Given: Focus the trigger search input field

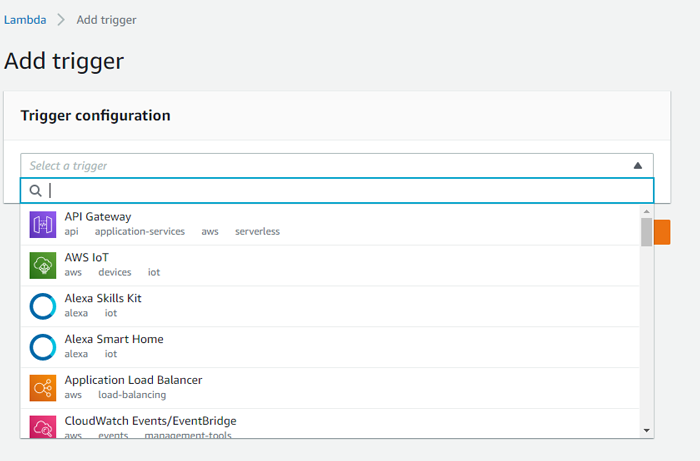Looking at the screenshot, I should pos(337,191).
